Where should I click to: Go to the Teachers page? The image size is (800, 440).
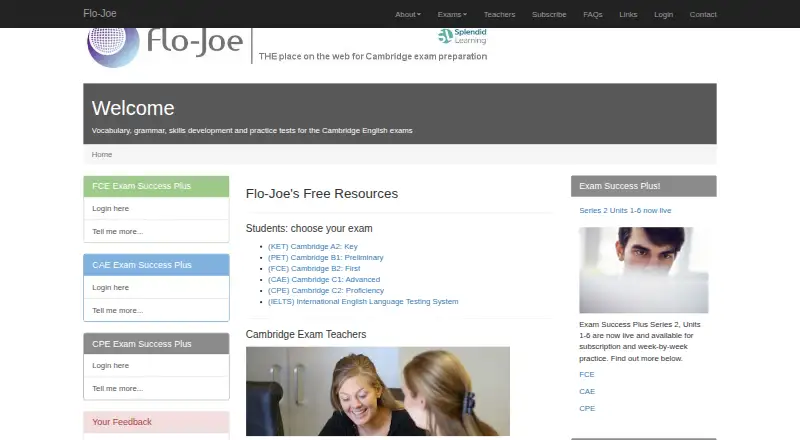[499, 14]
